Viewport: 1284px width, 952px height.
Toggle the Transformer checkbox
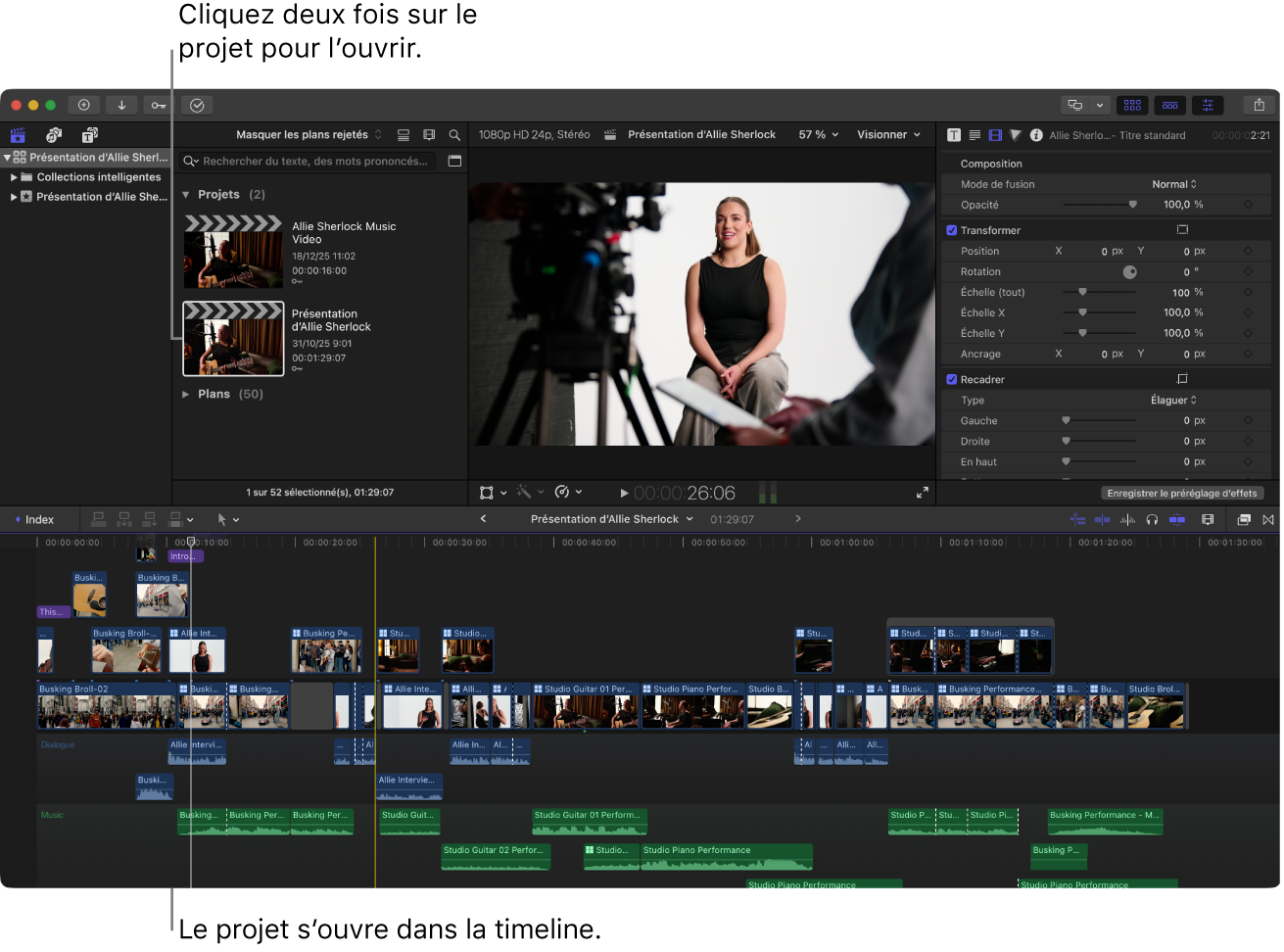coord(951,230)
